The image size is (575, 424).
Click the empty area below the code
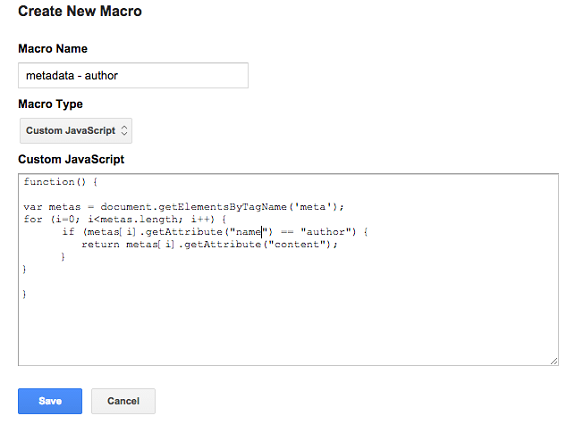[288, 330]
